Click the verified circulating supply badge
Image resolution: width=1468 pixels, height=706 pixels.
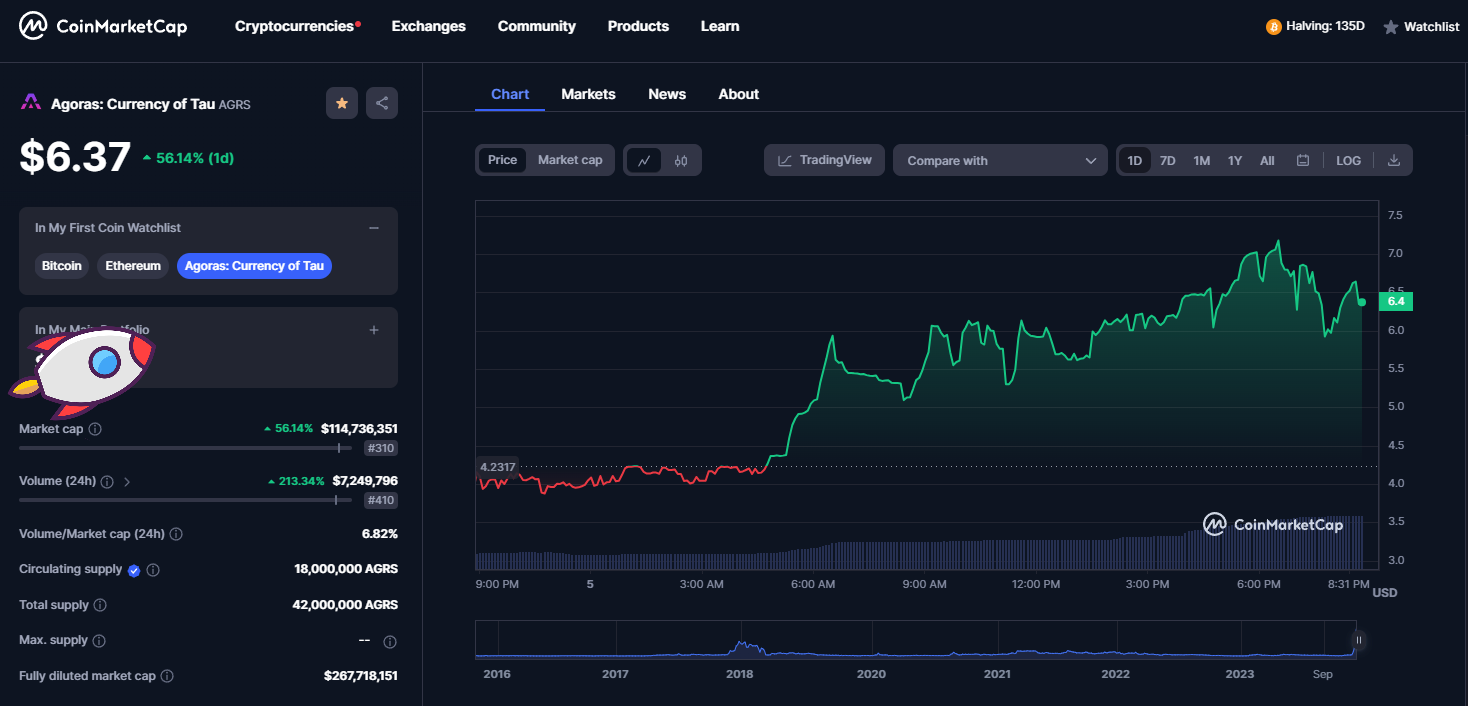pos(133,570)
